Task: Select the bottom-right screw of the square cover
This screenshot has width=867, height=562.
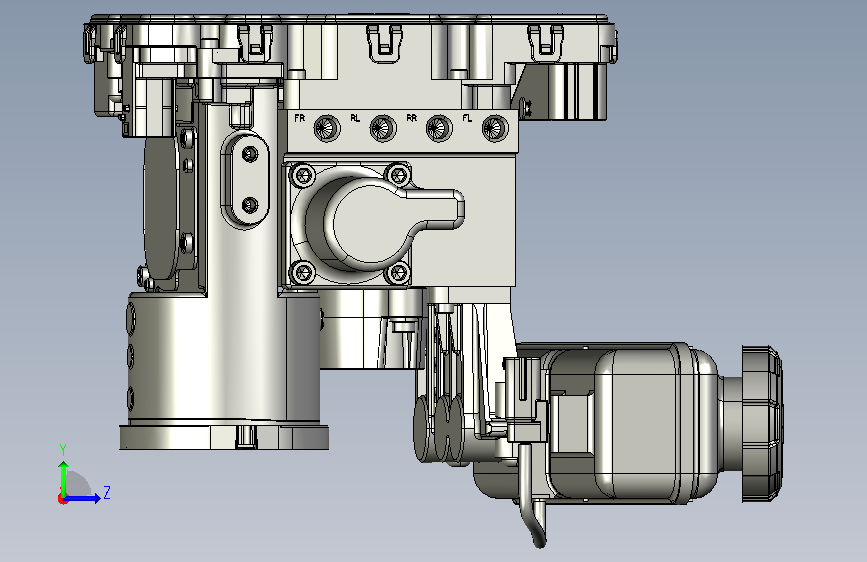Action: click(x=398, y=273)
